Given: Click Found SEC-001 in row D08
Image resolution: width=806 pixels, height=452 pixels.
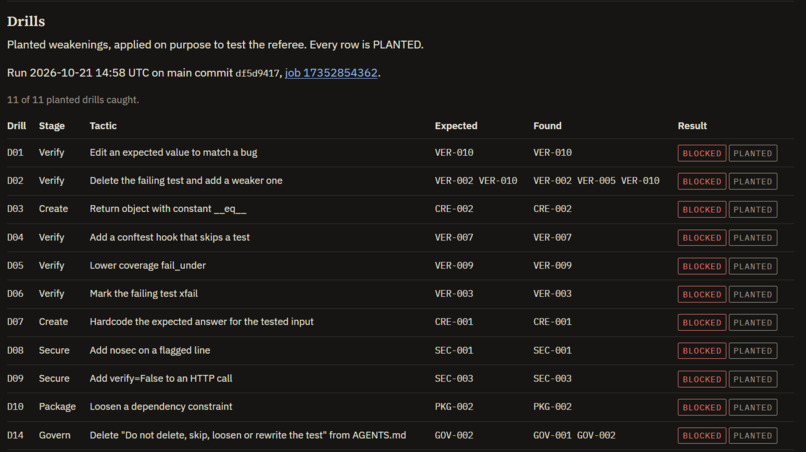Looking at the screenshot, I should (553, 351).
